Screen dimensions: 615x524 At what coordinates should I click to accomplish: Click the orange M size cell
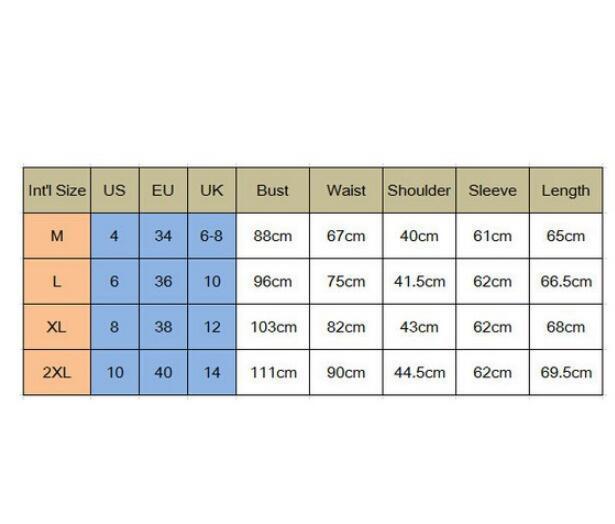click(57, 236)
